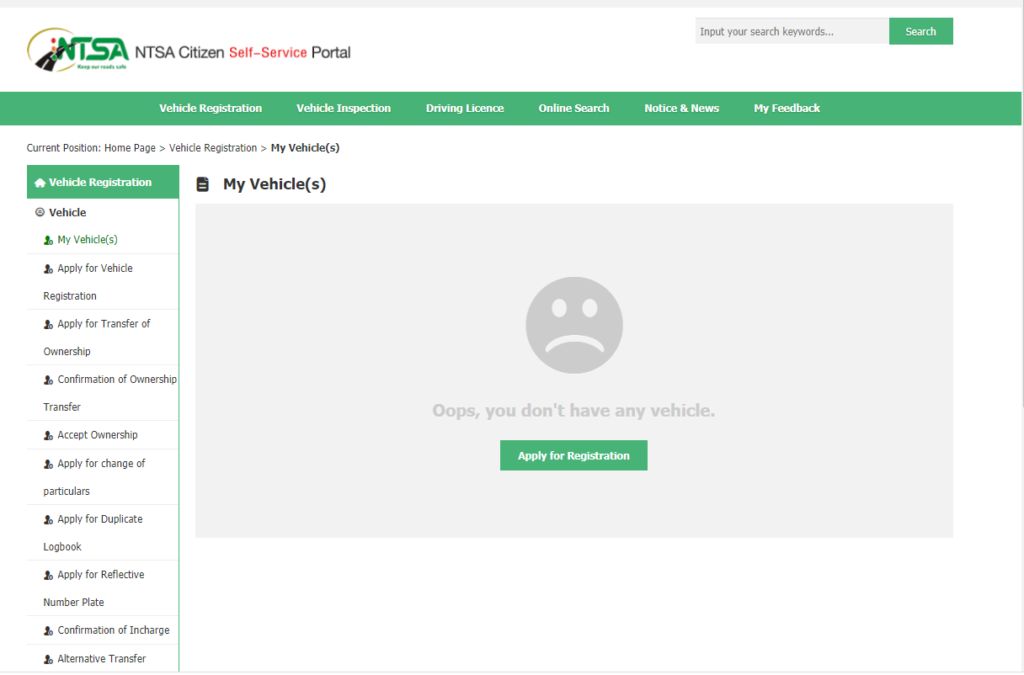Open My Feedback page
This screenshot has height=675, width=1024.
(x=786, y=108)
